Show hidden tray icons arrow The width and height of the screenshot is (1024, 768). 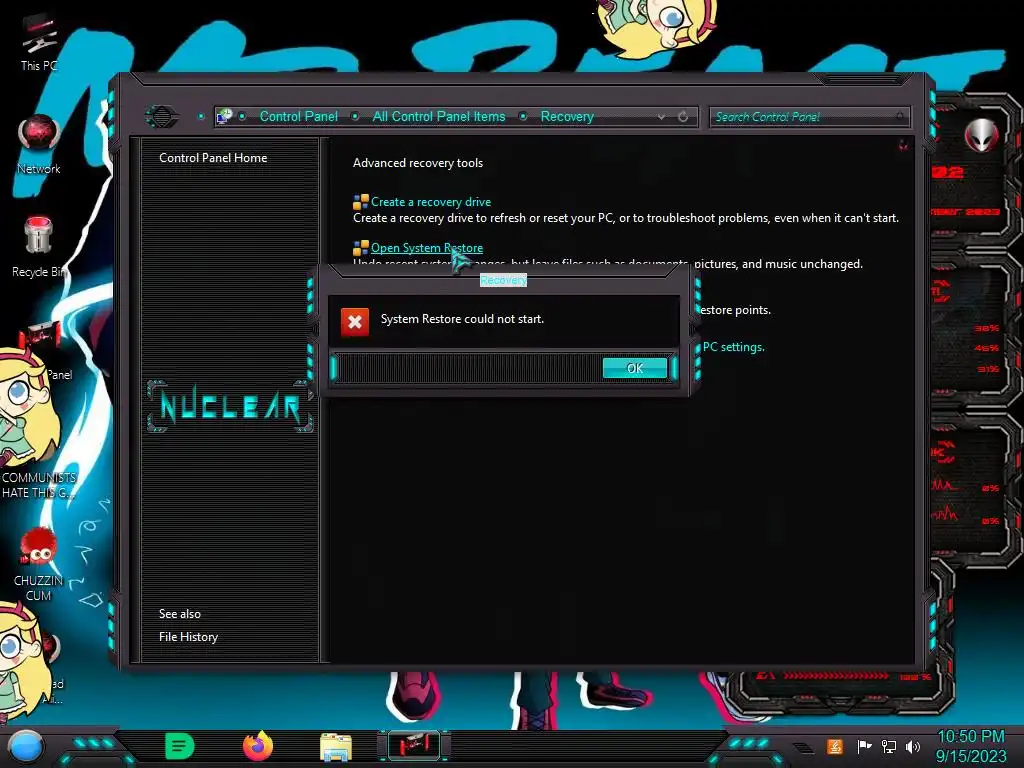(804, 747)
